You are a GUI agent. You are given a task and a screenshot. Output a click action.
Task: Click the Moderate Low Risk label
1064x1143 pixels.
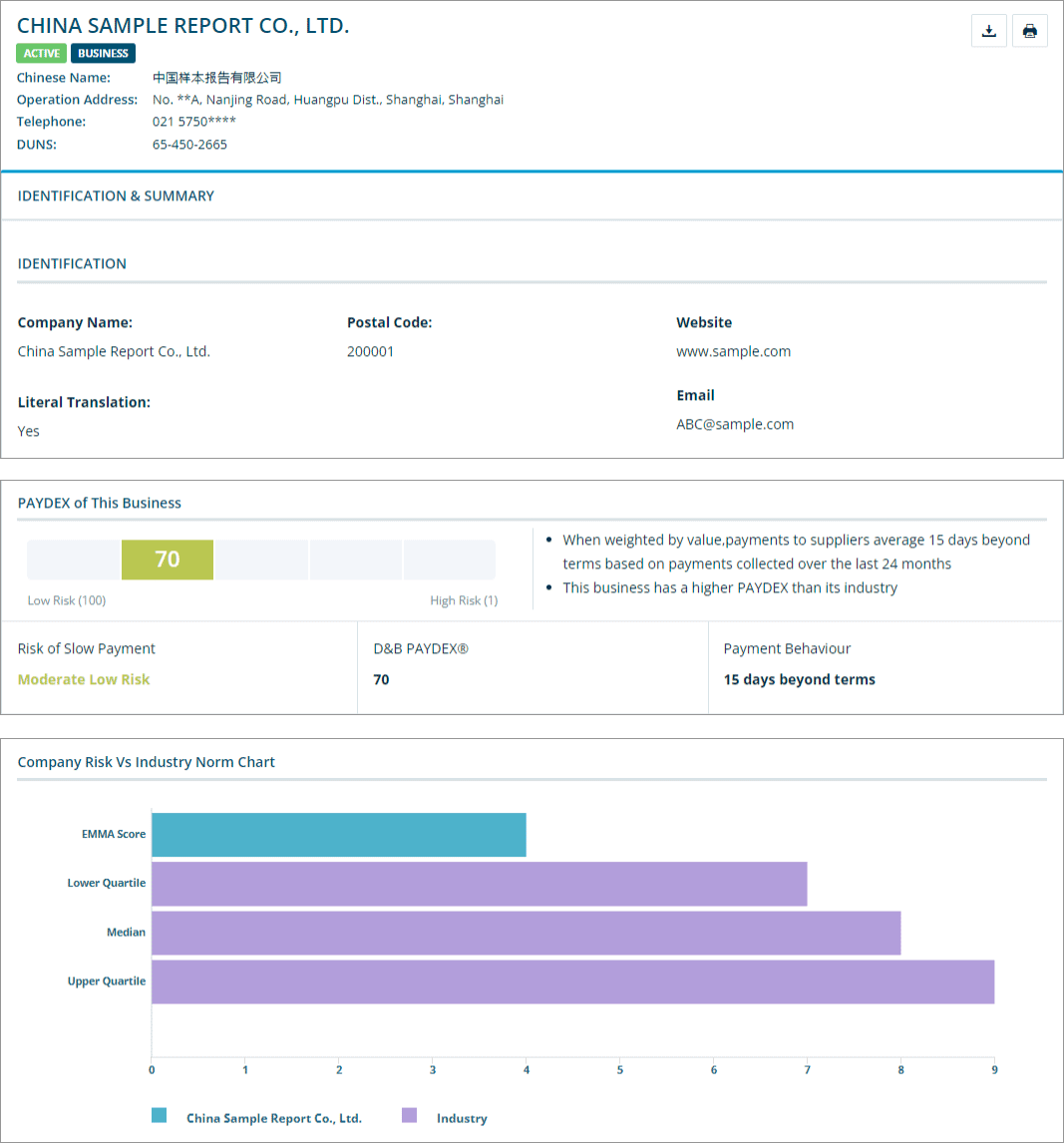[84, 679]
